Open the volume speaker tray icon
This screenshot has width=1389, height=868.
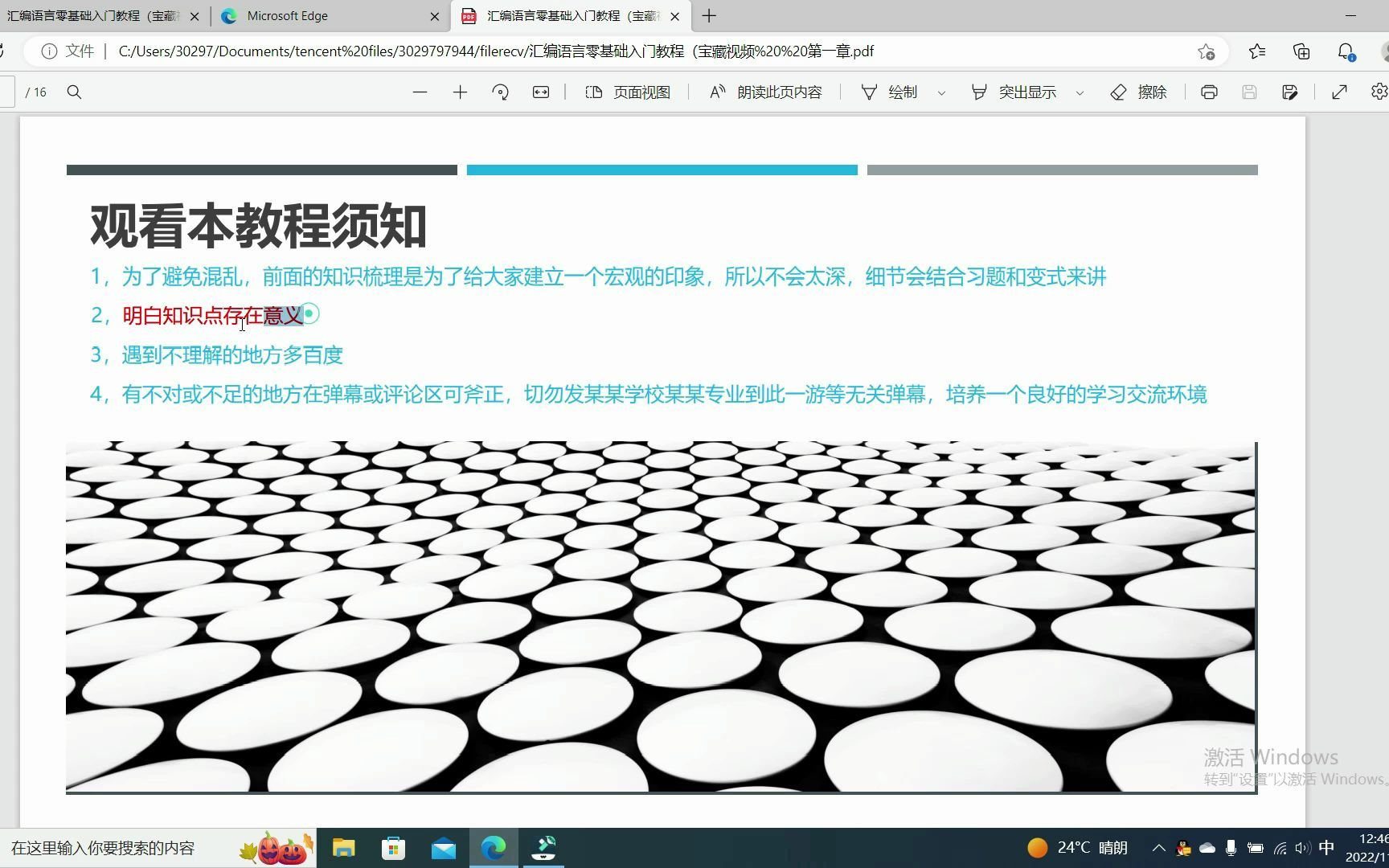point(1302,848)
